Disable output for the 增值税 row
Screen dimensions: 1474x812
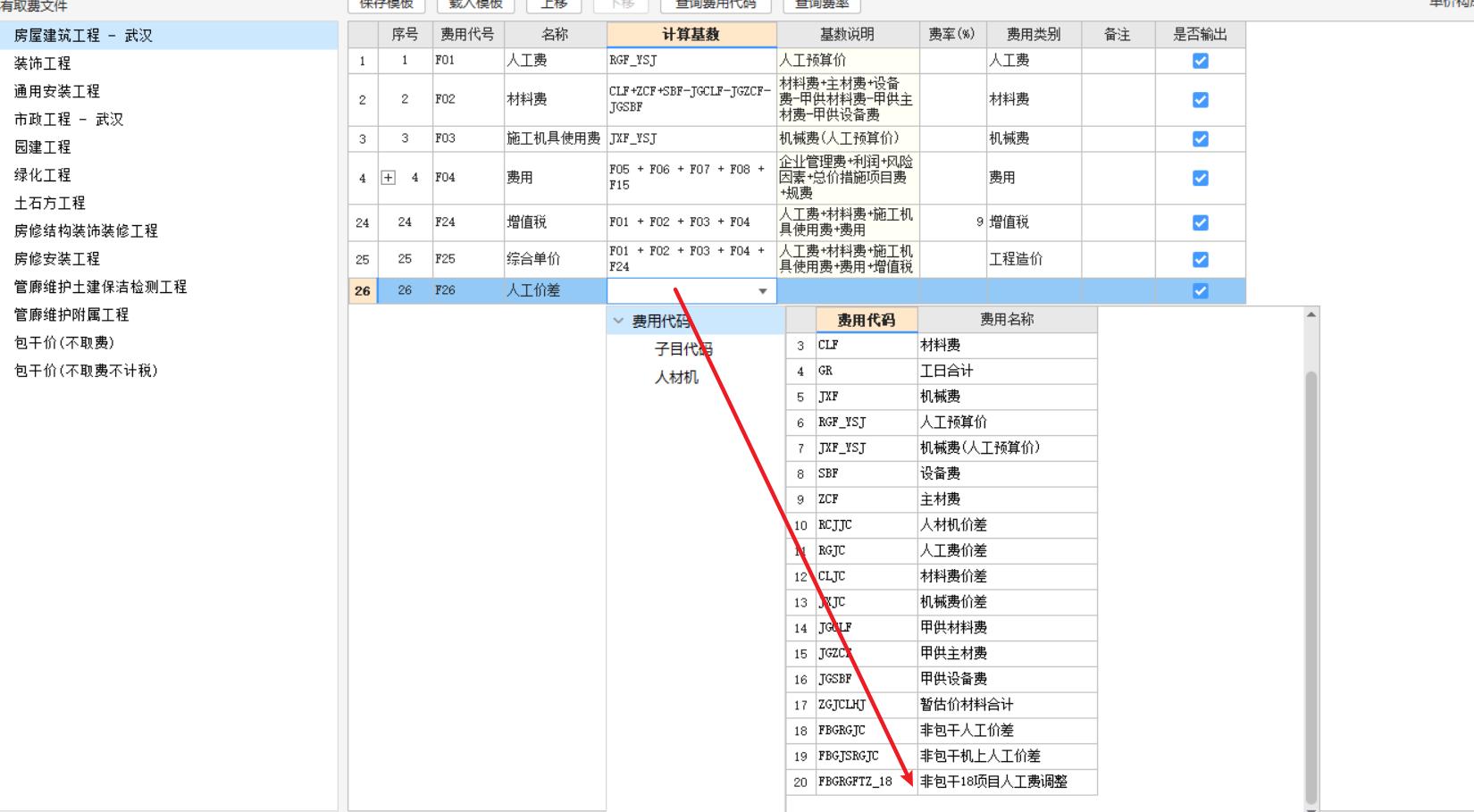(1202, 222)
